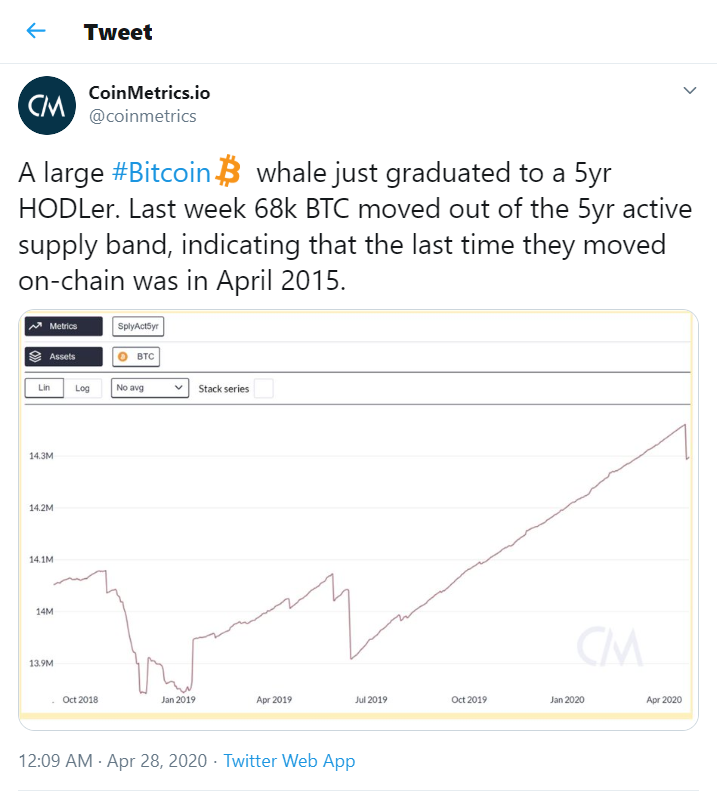Open the Assets panel button
The width and height of the screenshot is (718, 796).
(x=63, y=357)
